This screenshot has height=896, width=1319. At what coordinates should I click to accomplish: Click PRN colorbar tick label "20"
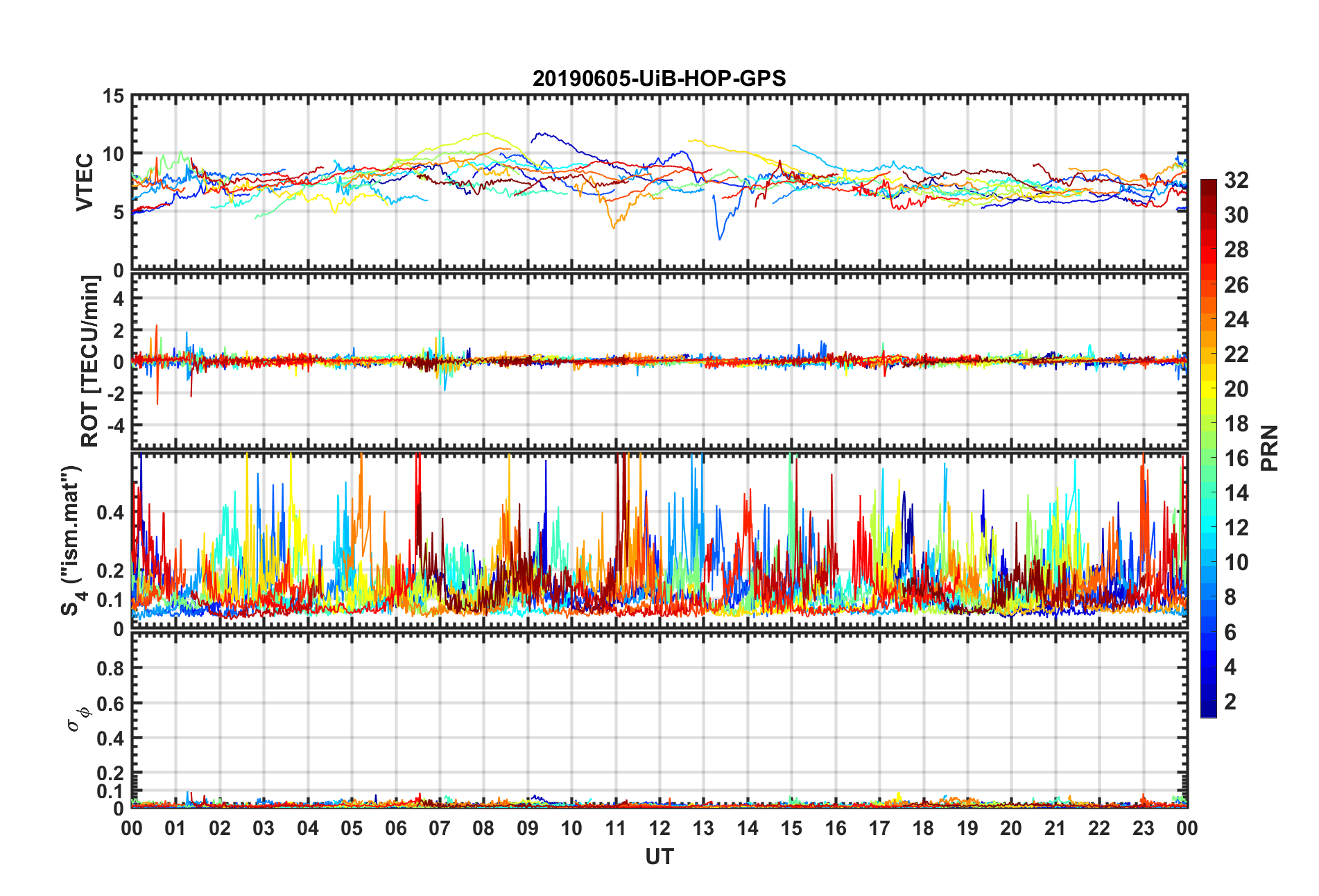(x=1236, y=388)
